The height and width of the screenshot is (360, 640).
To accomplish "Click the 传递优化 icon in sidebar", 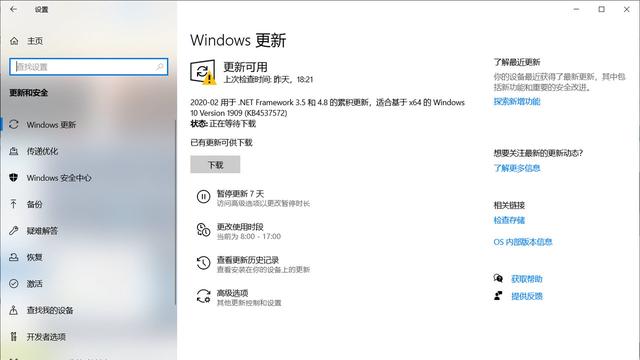I will click(13, 151).
